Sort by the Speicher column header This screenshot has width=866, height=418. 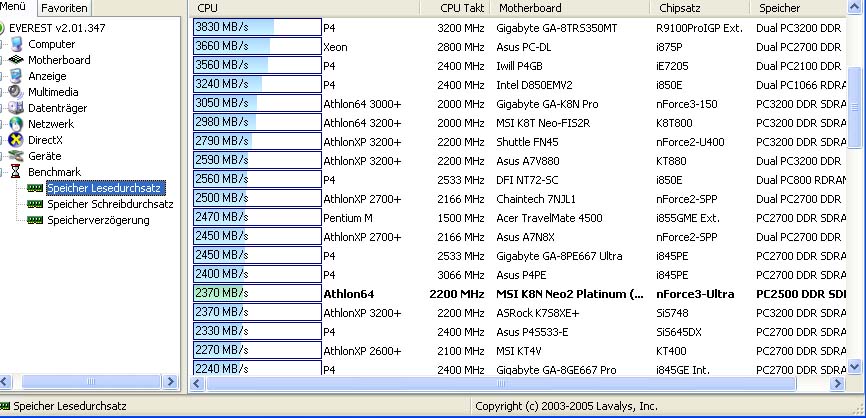click(x=798, y=8)
